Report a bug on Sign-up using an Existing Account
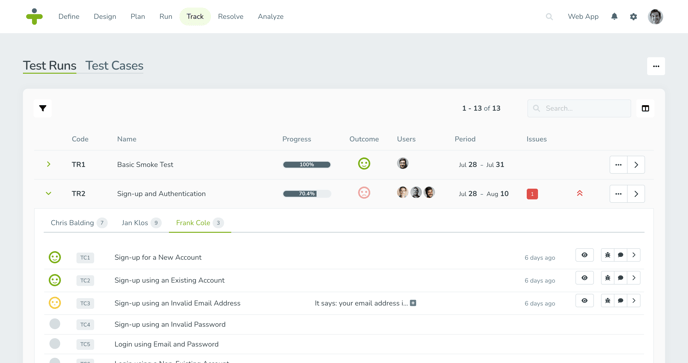 click(607, 278)
